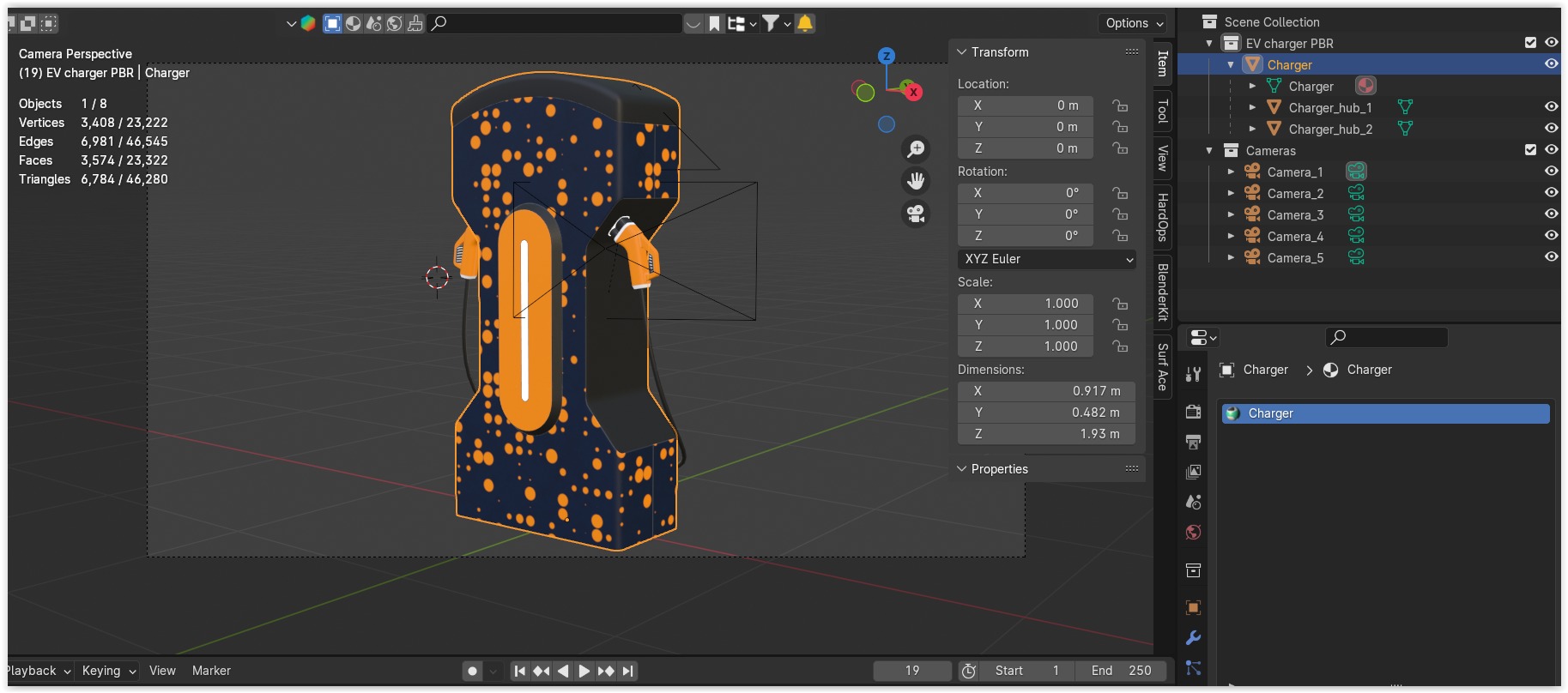
Task: Switch to the HardOps sidebar tab
Action: (x=1163, y=217)
